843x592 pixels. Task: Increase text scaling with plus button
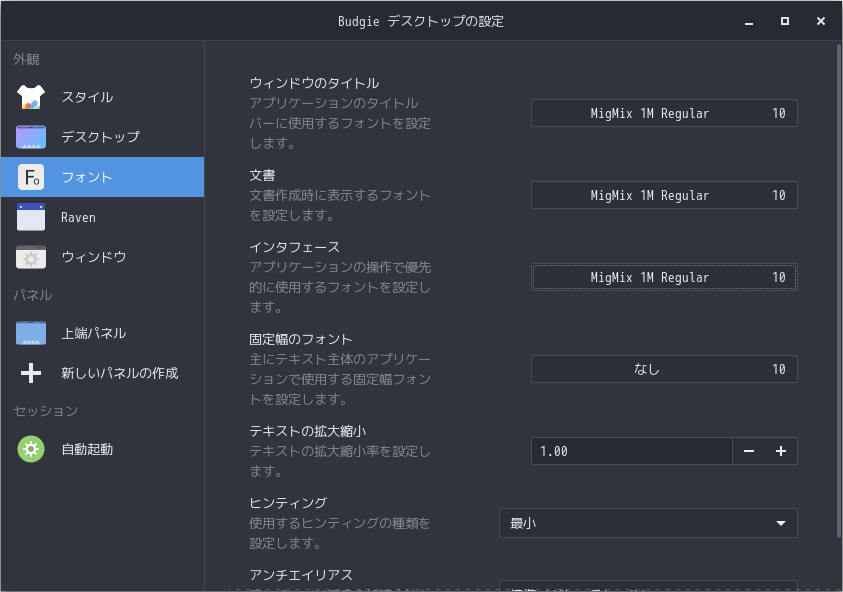[x=781, y=451]
